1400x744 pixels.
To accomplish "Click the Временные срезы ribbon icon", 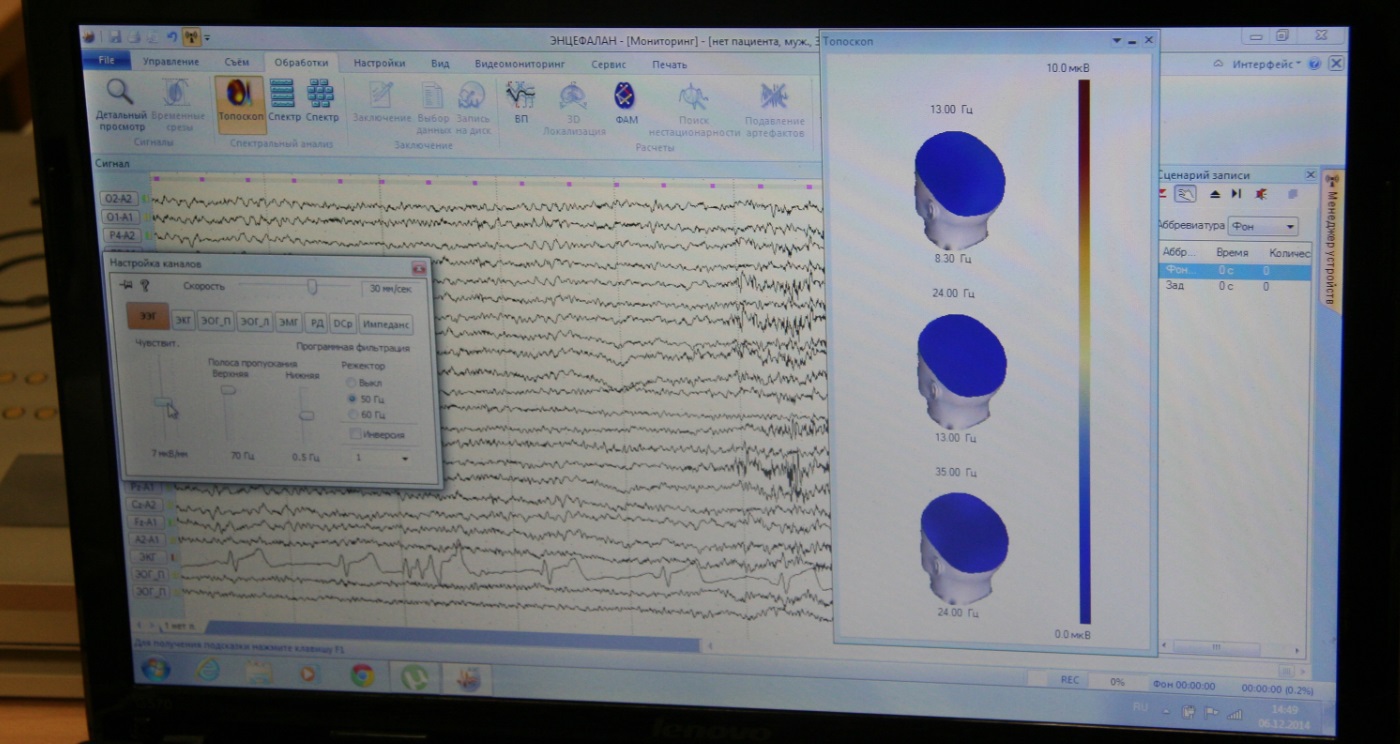I will click(x=175, y=105).
